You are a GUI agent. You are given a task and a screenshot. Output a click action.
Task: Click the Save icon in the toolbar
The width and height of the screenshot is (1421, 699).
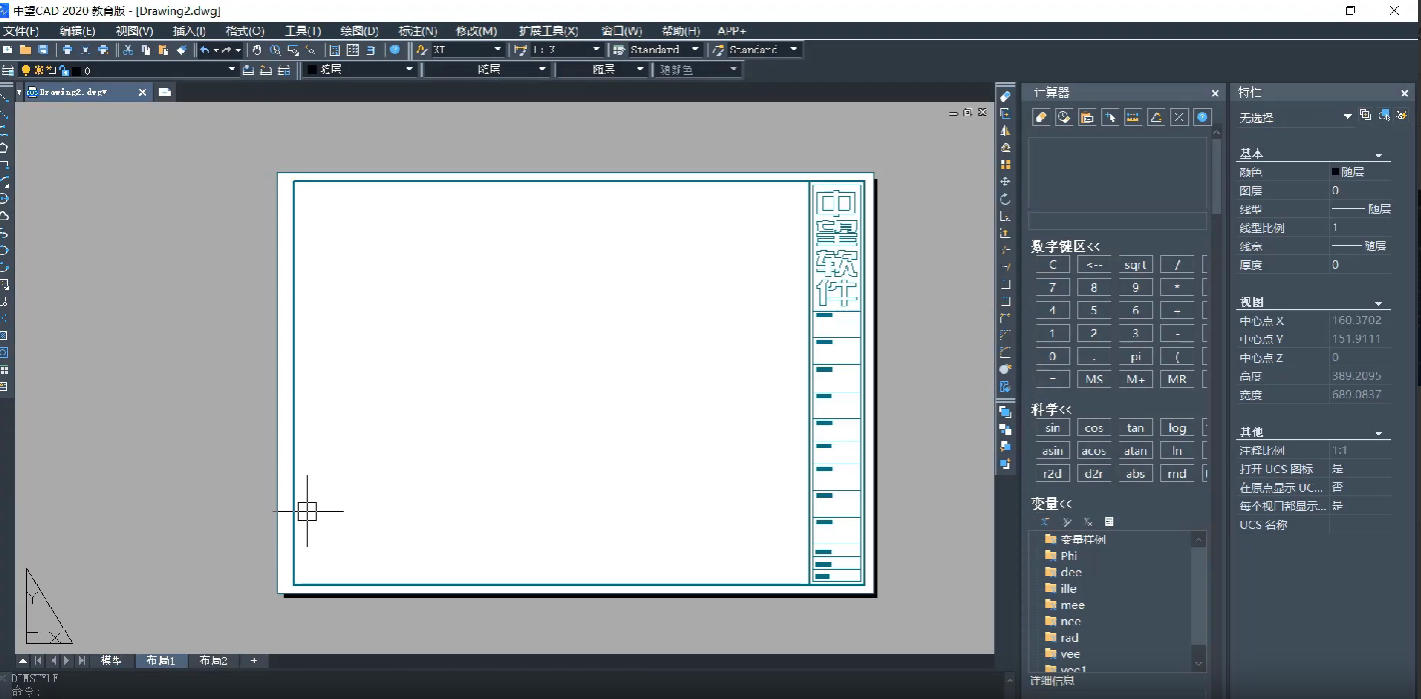(x=43, y=50)
